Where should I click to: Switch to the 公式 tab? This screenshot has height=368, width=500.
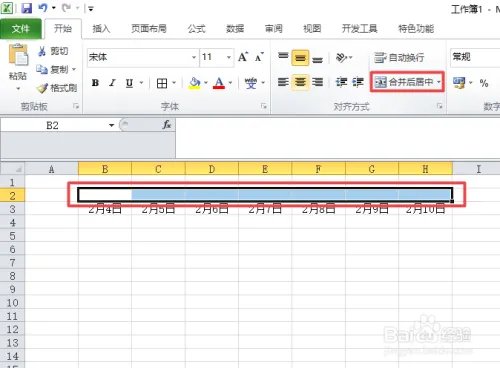(x=196, y=29)
